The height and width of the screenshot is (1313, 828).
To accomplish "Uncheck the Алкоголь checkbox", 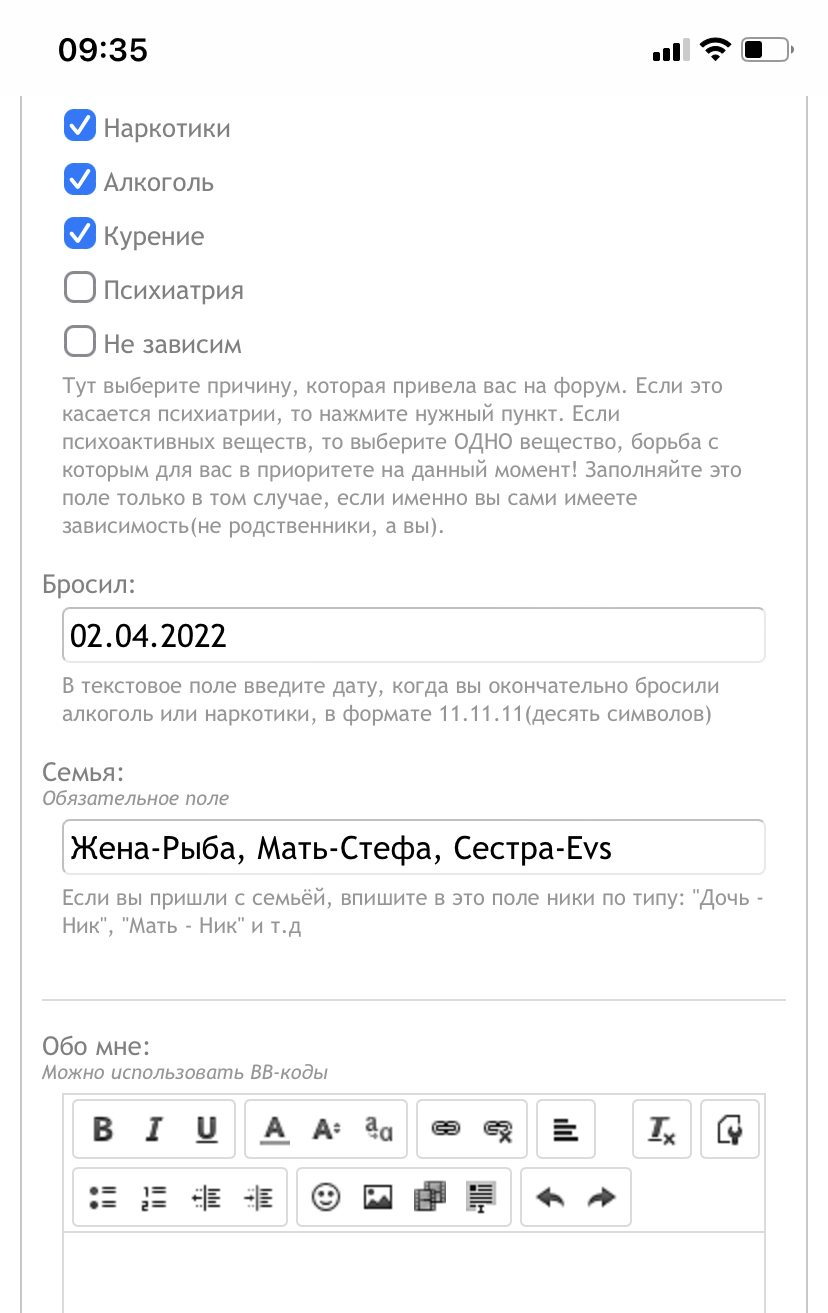I will (x=79, y=180).
